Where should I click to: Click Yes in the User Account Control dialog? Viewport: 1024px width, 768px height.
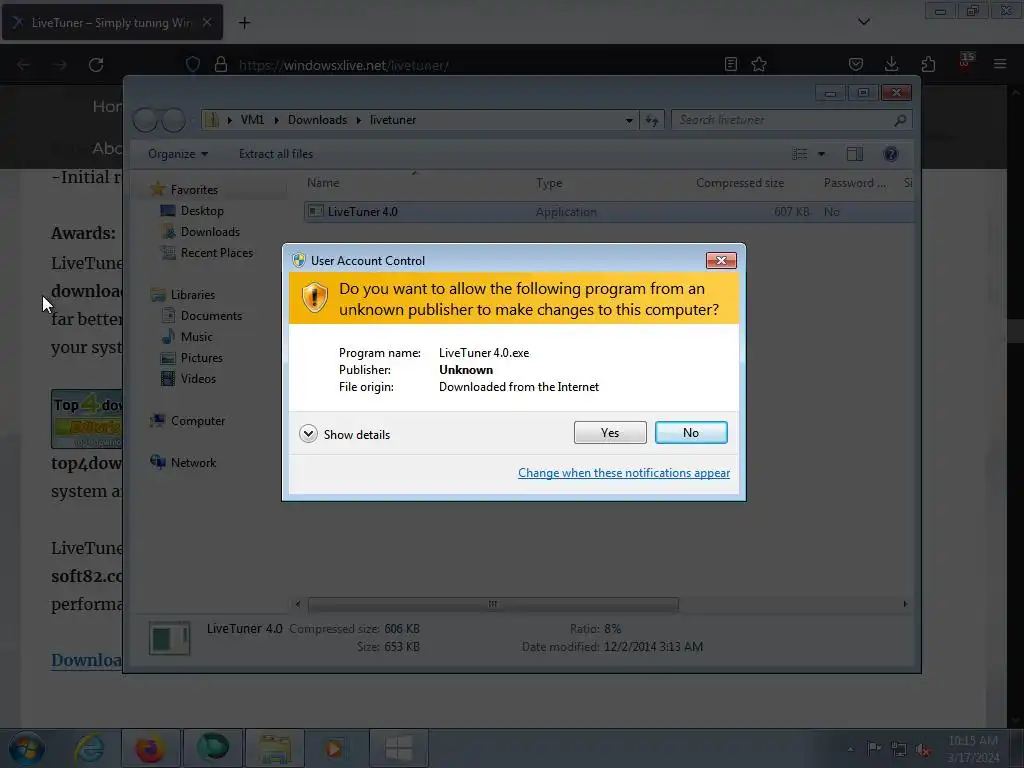tap(610, 432)
